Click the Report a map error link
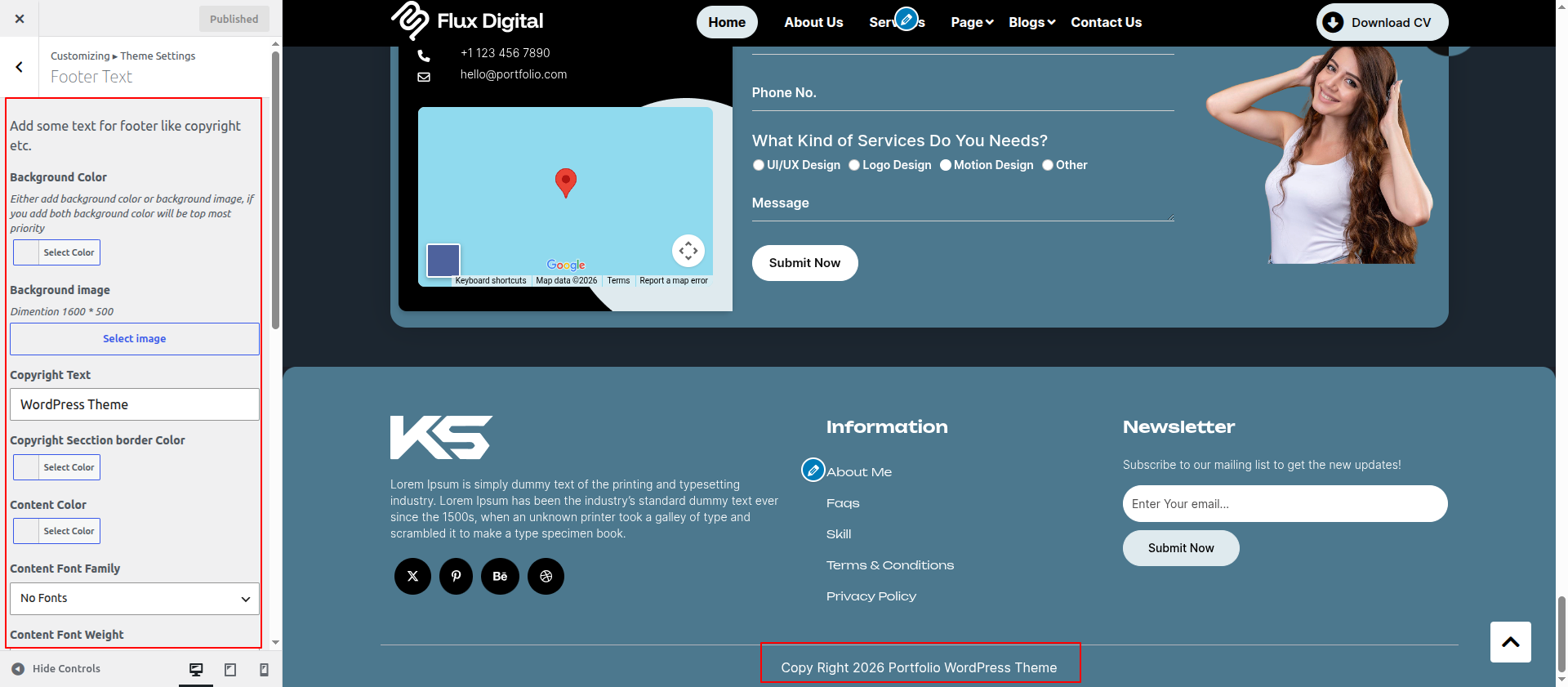Viewport: 1568px width, 687px height. pyautogui.click(x=674, y=280)
